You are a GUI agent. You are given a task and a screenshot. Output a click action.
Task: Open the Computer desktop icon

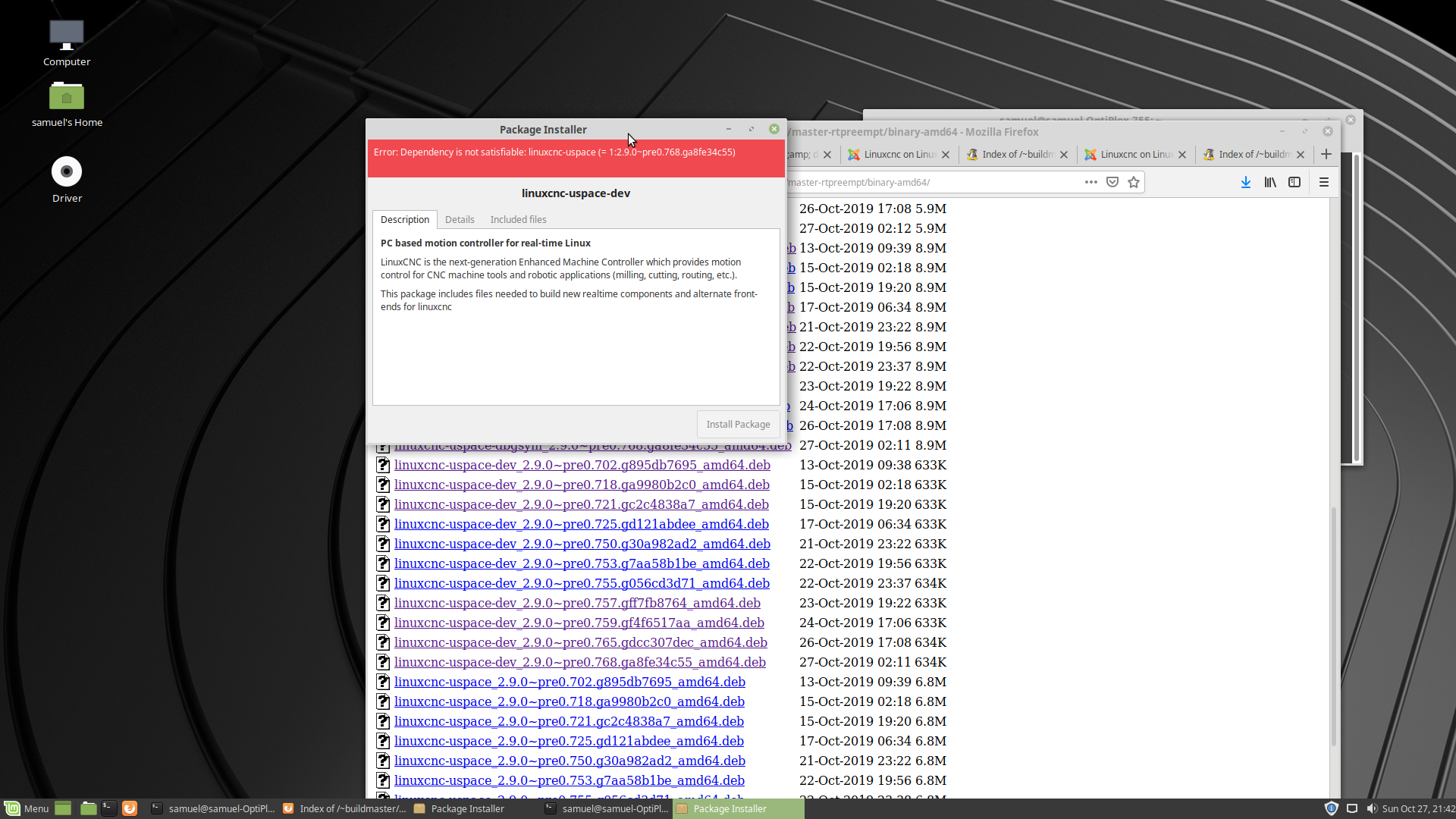[67, 43]
